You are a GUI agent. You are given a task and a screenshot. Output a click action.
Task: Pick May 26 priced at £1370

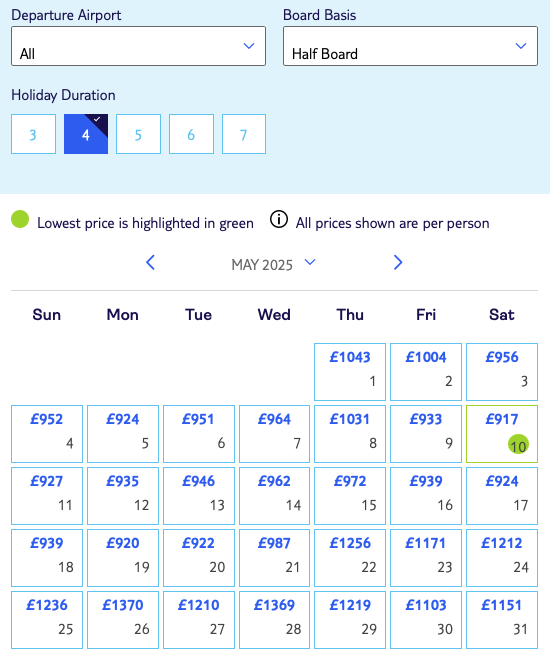(x=123, y=620)
